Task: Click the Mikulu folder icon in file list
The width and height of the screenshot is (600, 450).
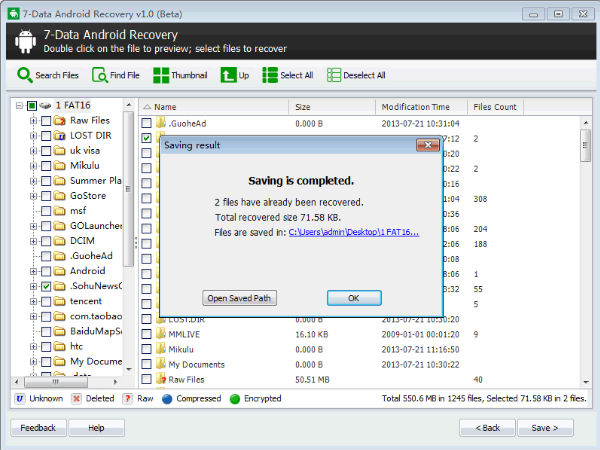Action: pos(161,349)
